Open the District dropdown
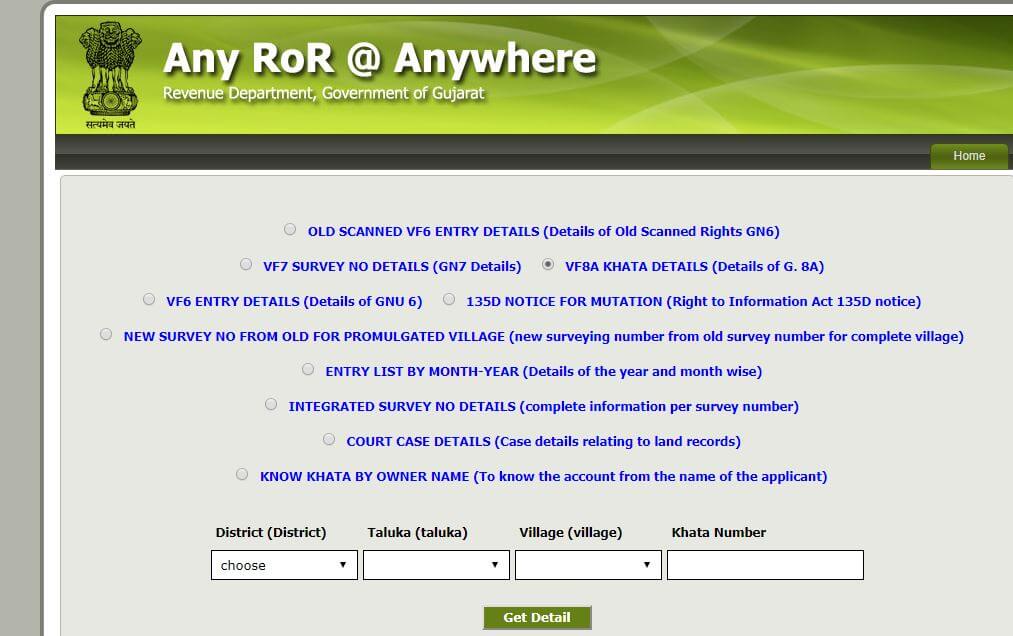This screenshot has height=636, width=1013. point(284,565)
